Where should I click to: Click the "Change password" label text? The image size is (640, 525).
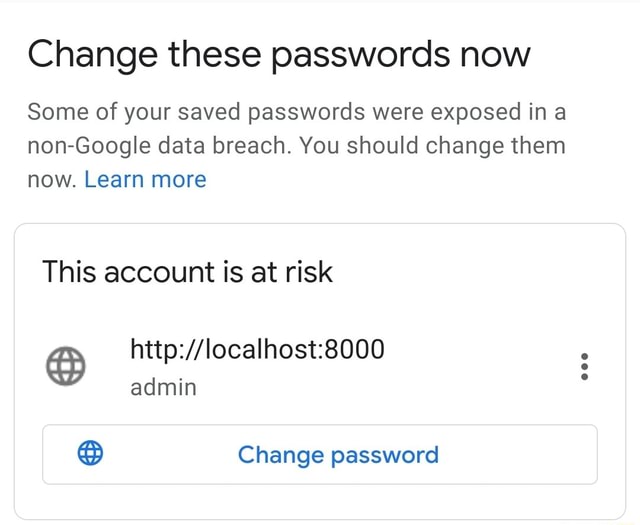tap(338, 455)
